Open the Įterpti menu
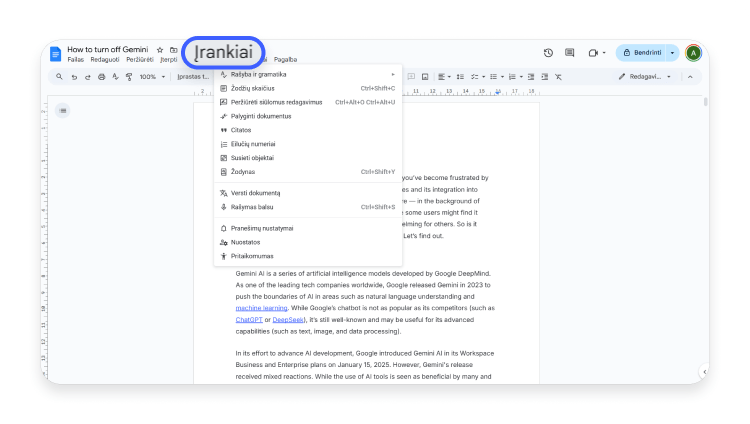750x424 pixels. coord(168,60)
